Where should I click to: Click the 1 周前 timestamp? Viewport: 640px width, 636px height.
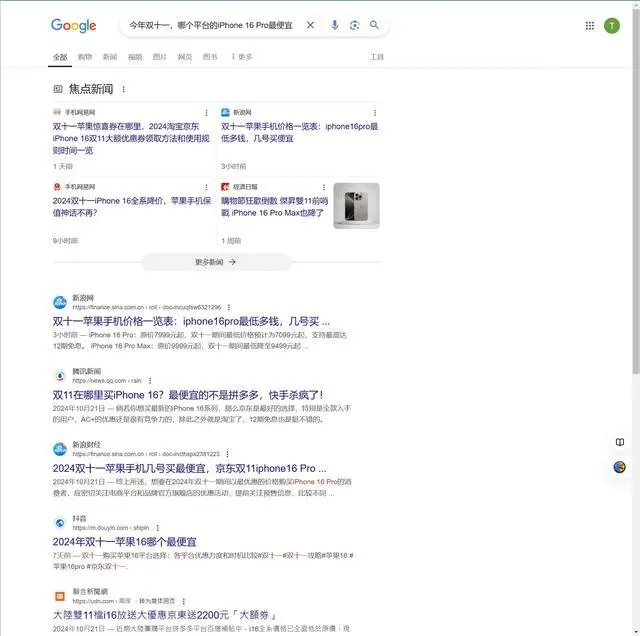[x=231, y=241]
